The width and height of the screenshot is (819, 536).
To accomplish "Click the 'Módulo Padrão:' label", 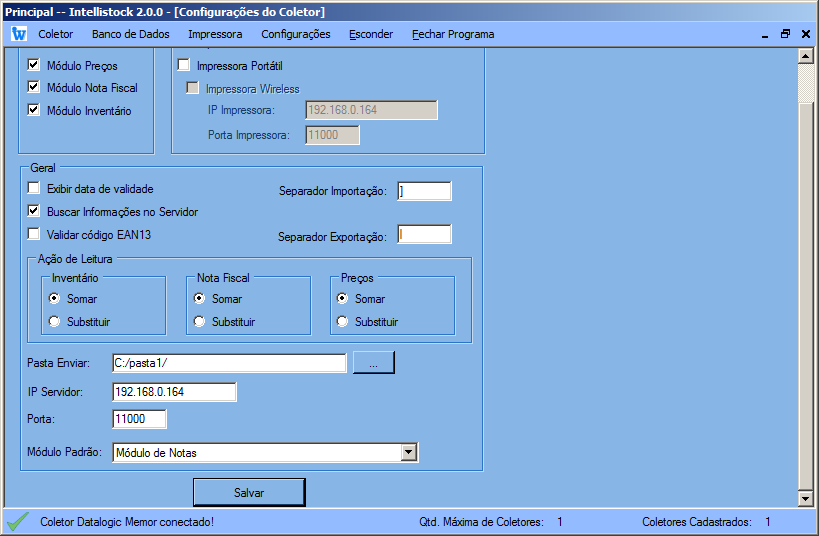I will point(64,452).
